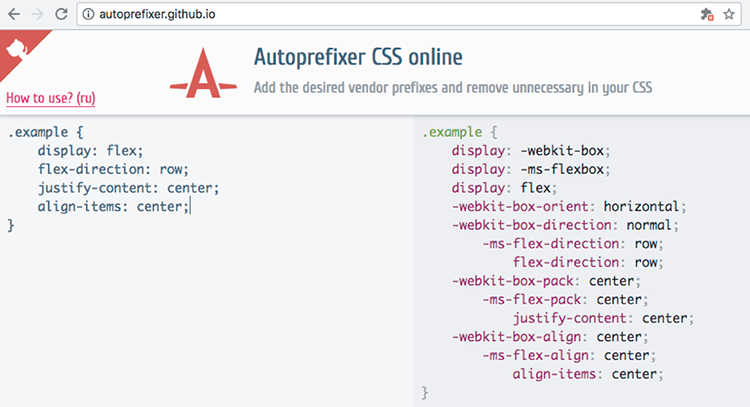Click the "Autoprefixer CSS online" heading
This screenshot has height=407, width=750.
(359, 55)
